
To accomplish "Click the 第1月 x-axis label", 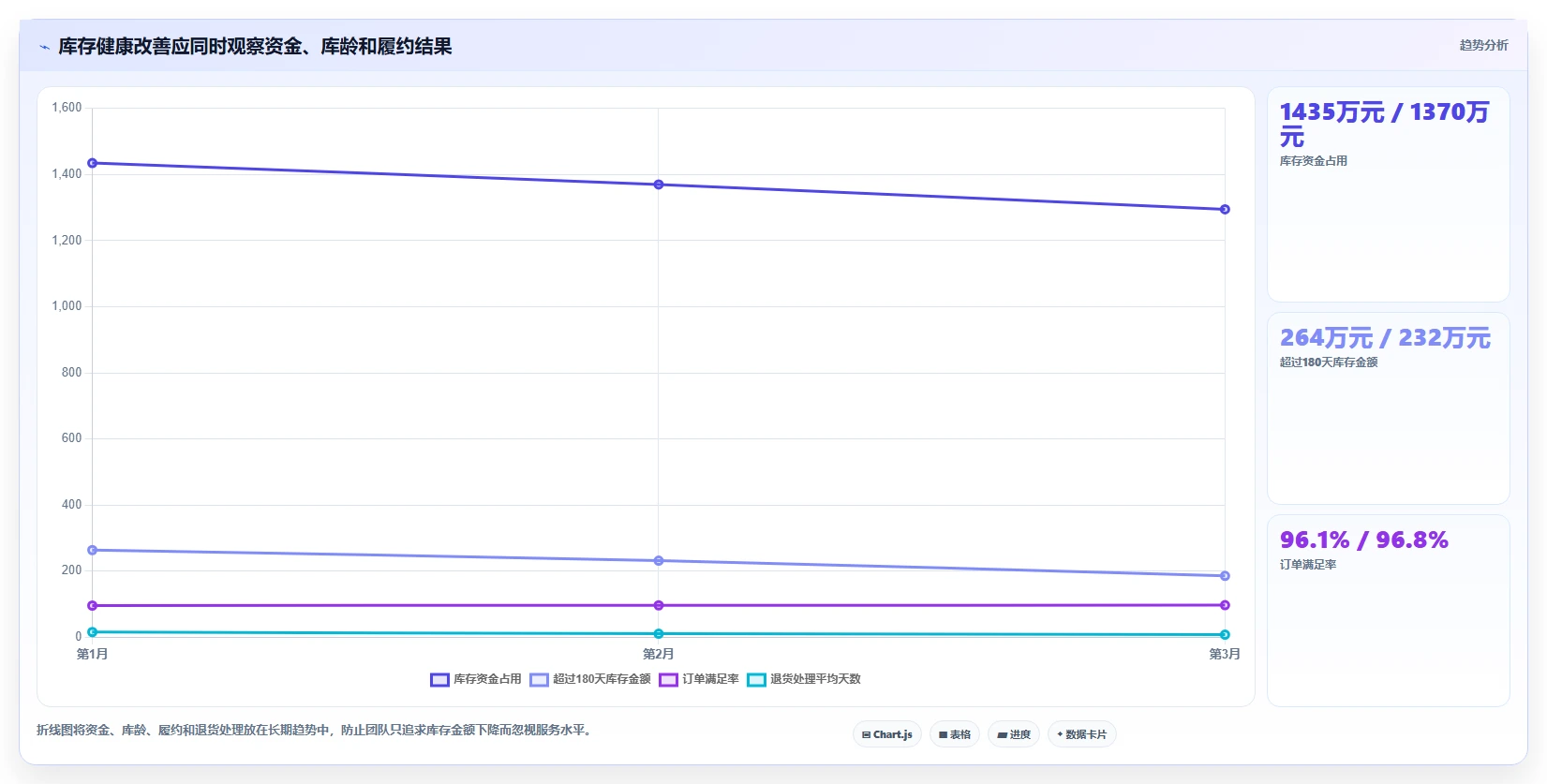I will [x=92, y=654].
